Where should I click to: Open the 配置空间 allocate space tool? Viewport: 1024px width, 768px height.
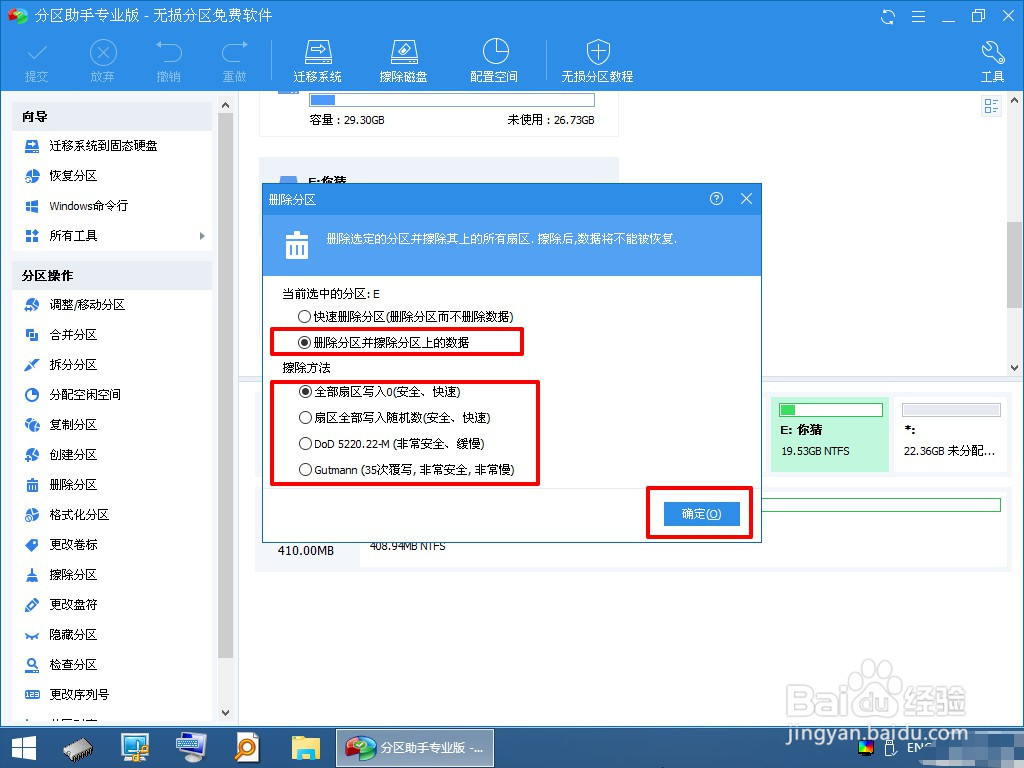(x=494, y=62)
